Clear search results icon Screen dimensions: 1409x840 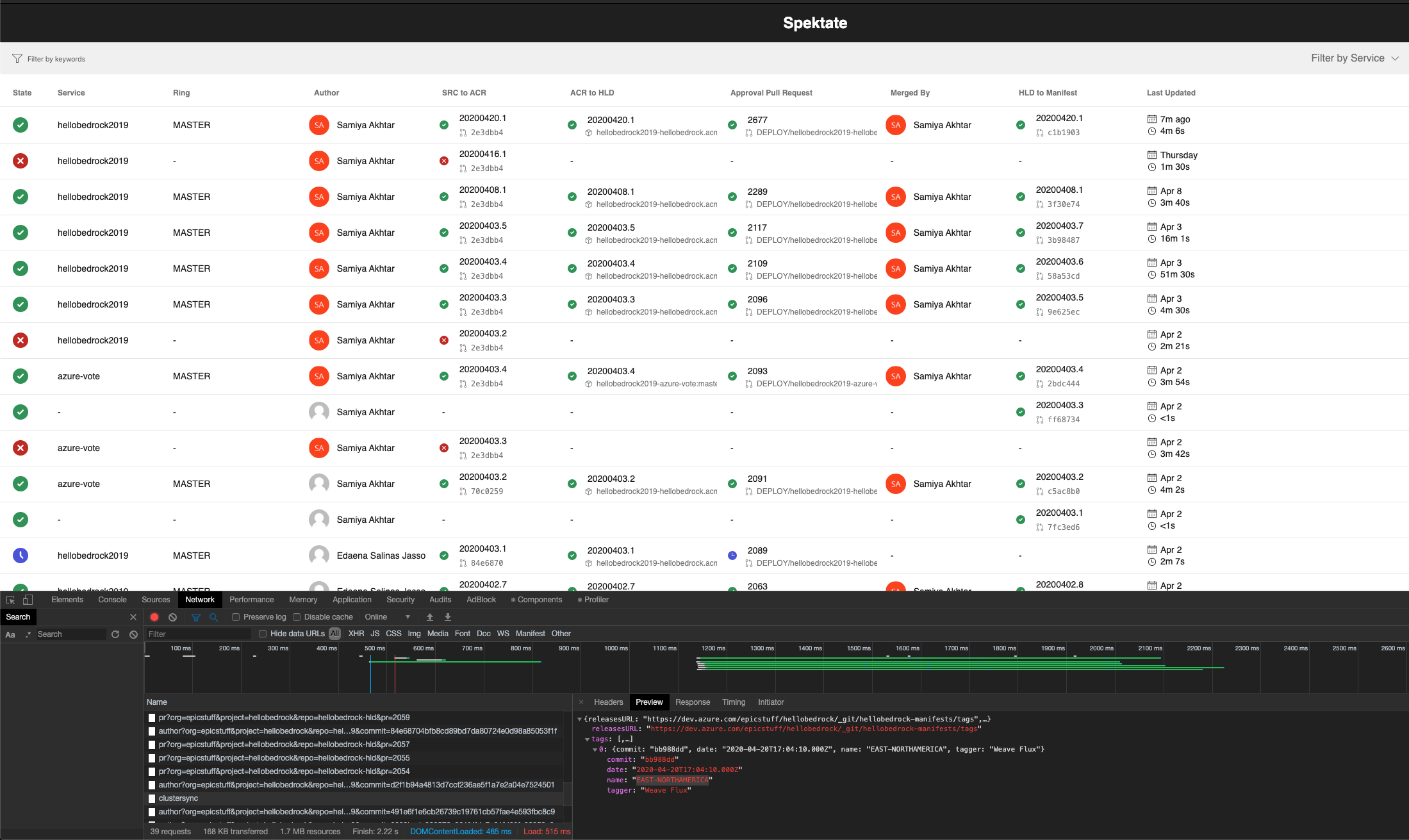tap(133, 634)
